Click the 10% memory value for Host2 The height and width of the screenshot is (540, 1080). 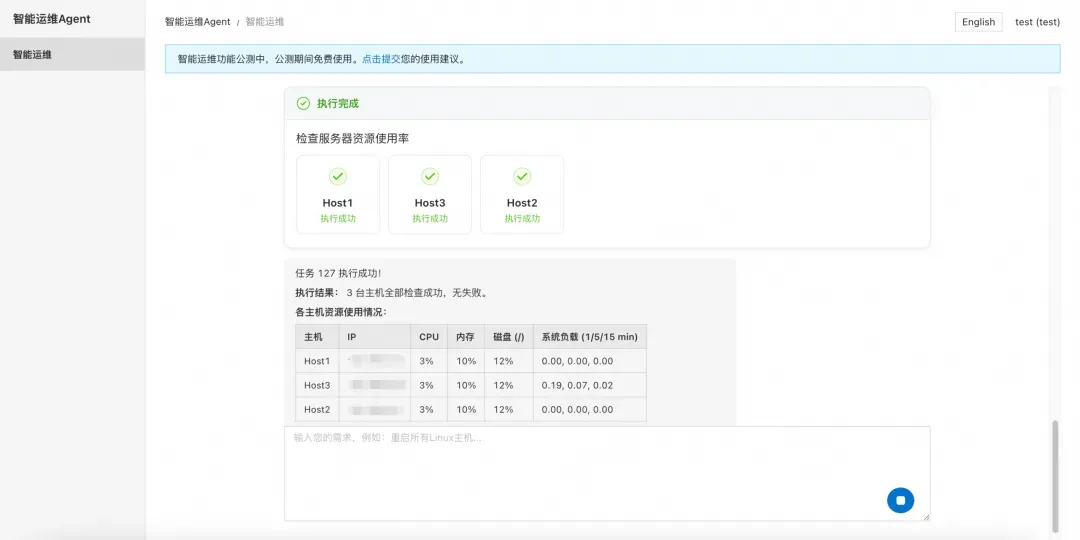pos(466,409)
